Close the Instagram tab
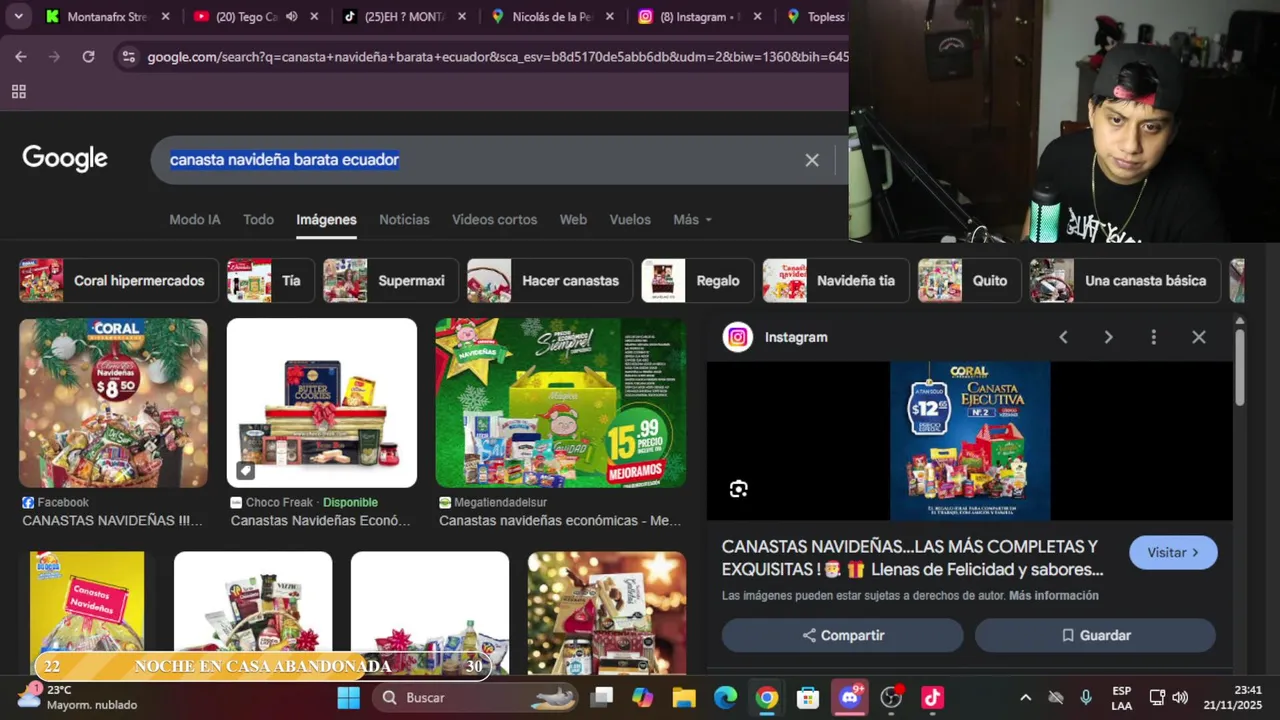Image resolution: width=1280 pixels, height=720 pixels. coord(757,16)
